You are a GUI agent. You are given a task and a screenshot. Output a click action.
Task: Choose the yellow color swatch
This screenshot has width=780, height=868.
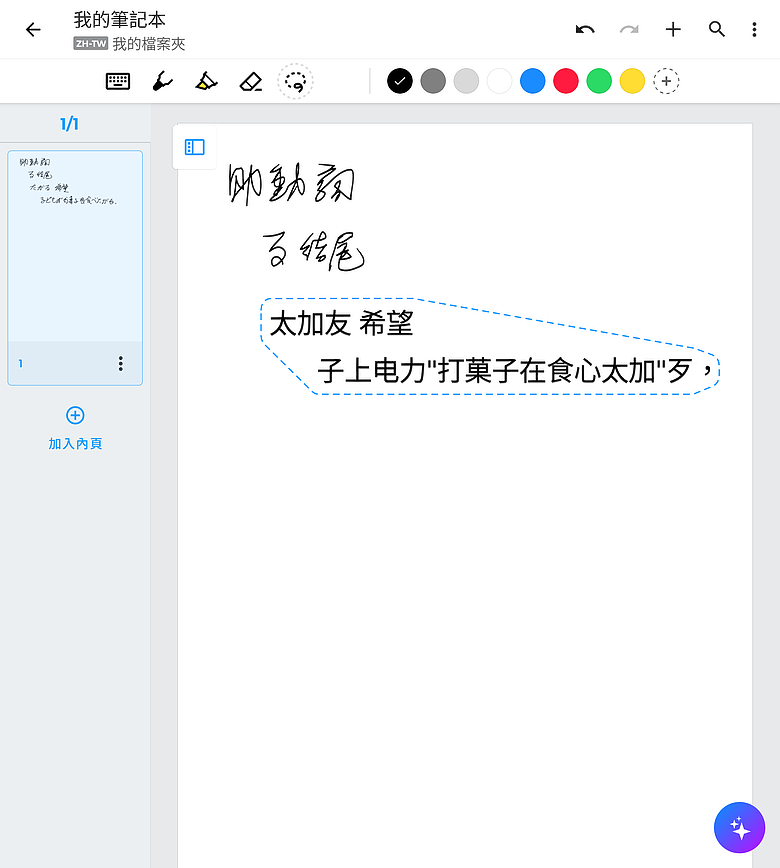[x=632, y=81]
